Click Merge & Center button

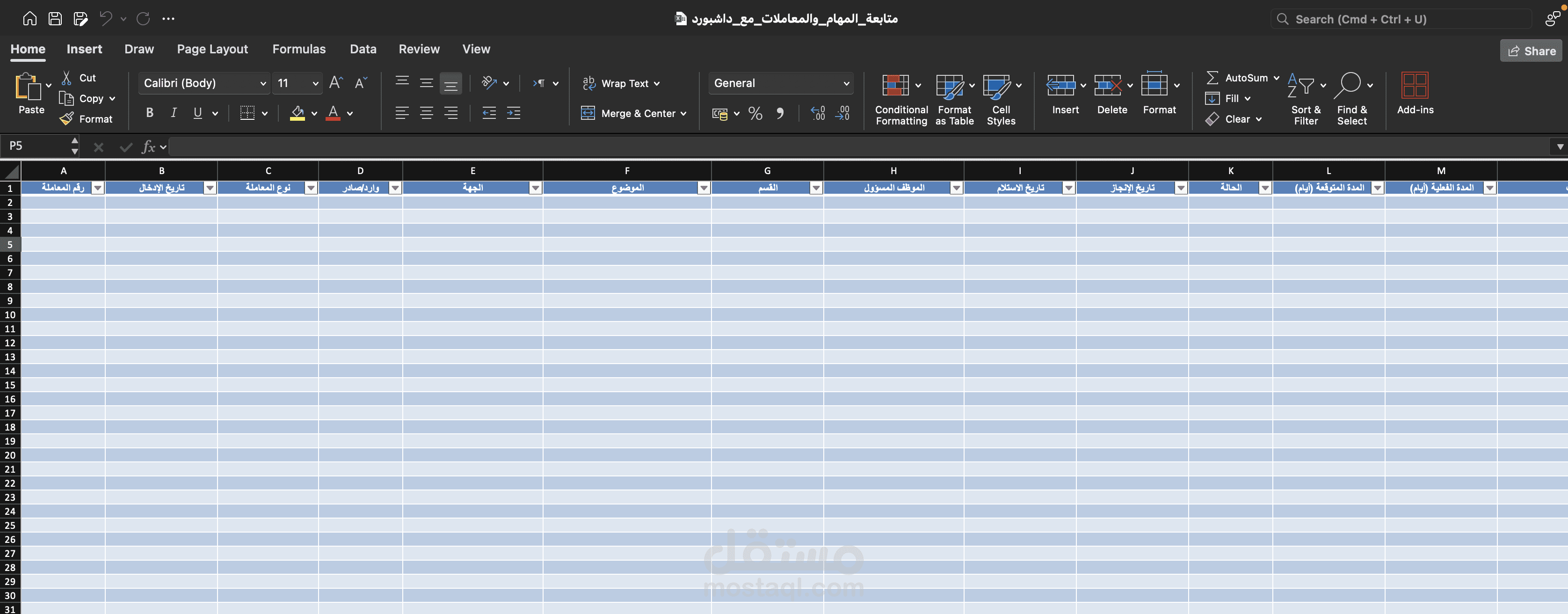point(634,113)
